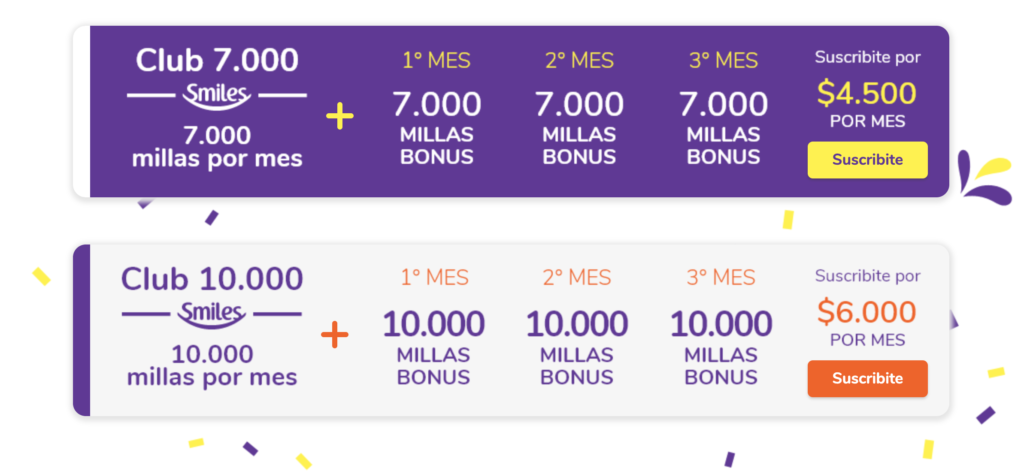Select the Club 7.000 title
Image resolution: width=1024 pixels, height=471 pixels.
point(217,60)
